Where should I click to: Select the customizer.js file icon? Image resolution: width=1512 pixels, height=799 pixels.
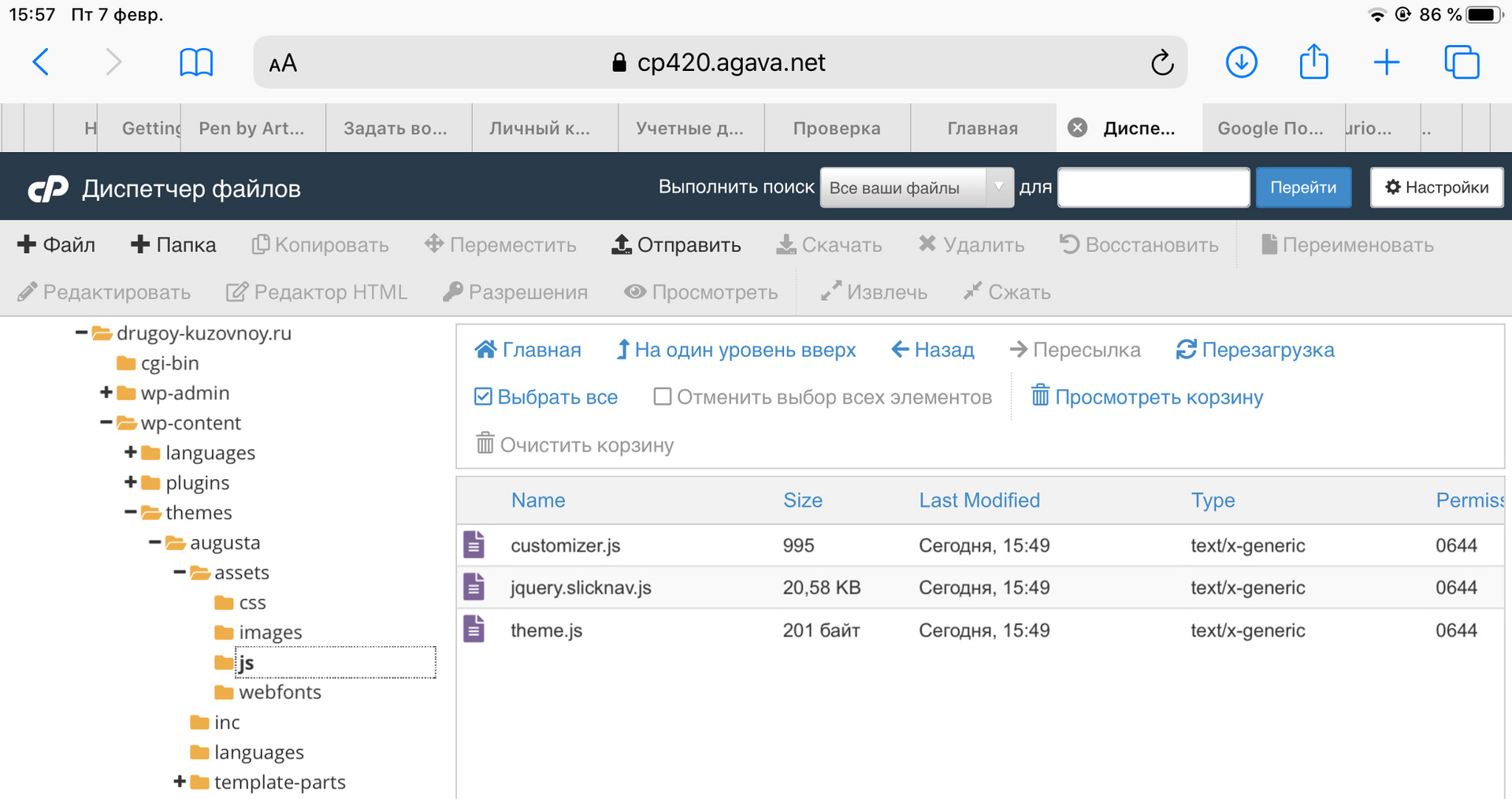(474, 544)
